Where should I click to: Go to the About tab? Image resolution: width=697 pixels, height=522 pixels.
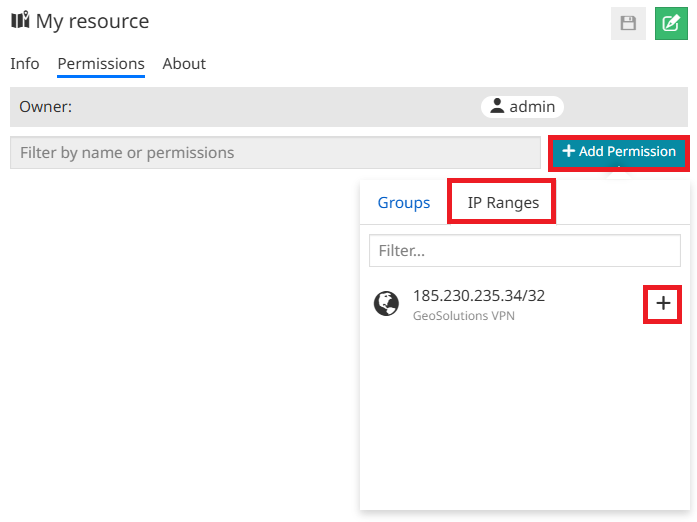tap(184, 64)
